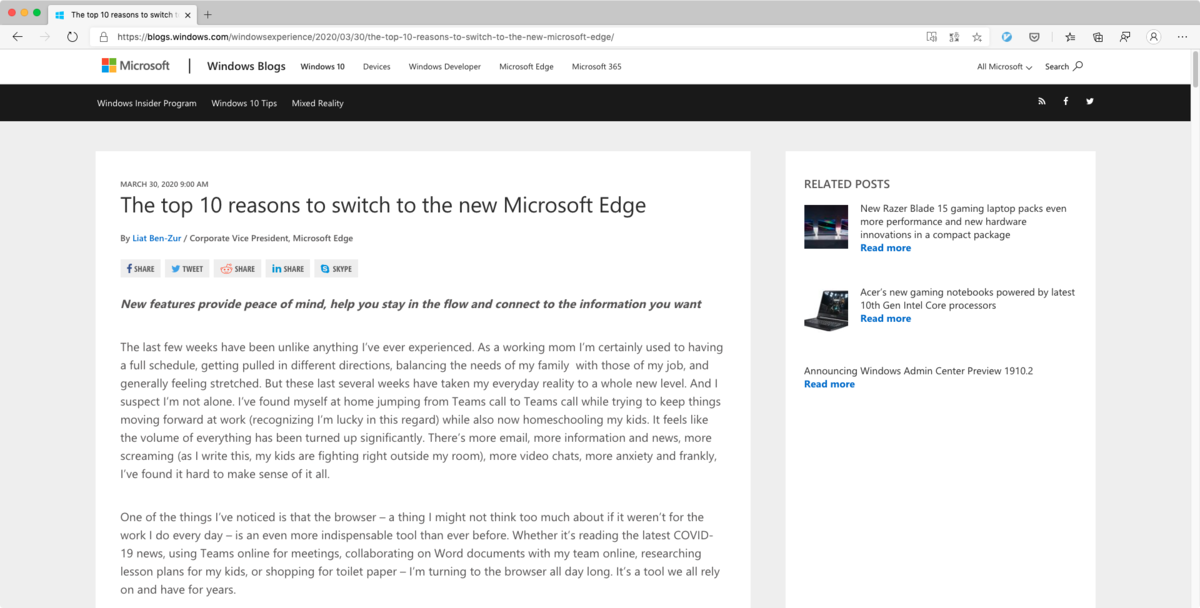1200x608 pixels.
Task: Reload the page with the refresh icon
Action: click(x=72, y=37)
